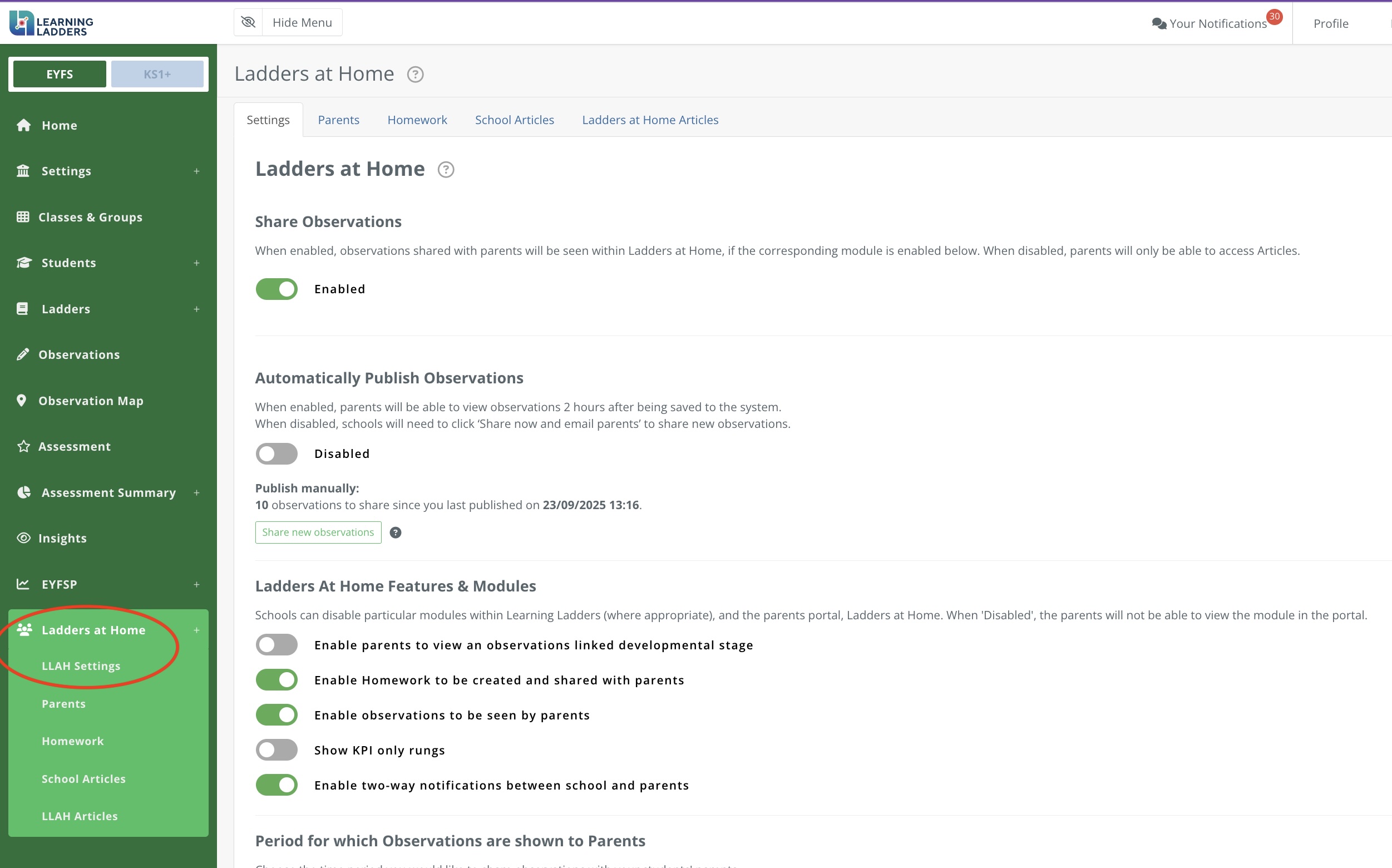Click Share new observations button

click(318, 532)
